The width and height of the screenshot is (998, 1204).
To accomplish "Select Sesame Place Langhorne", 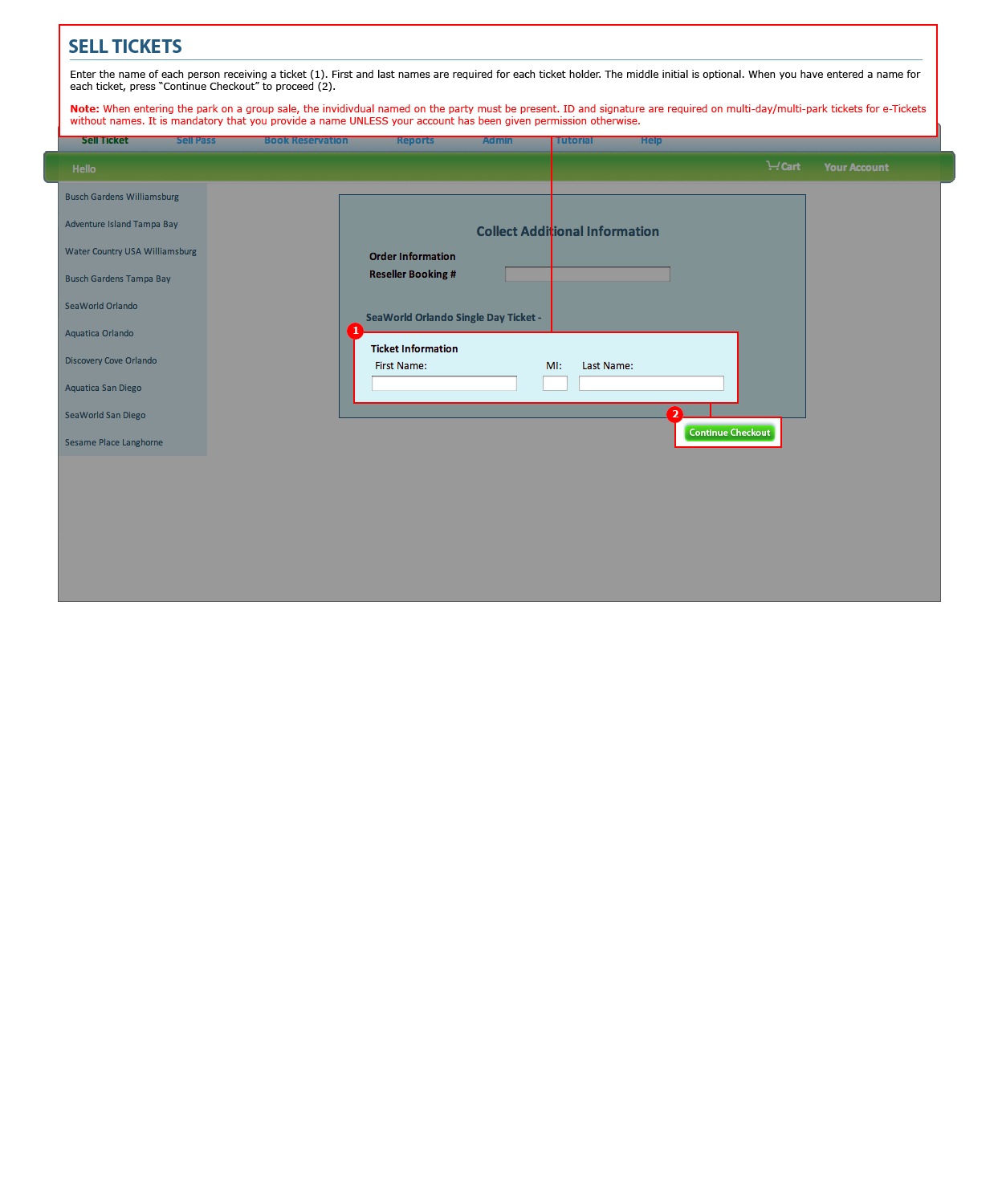I will coord(114,442).
